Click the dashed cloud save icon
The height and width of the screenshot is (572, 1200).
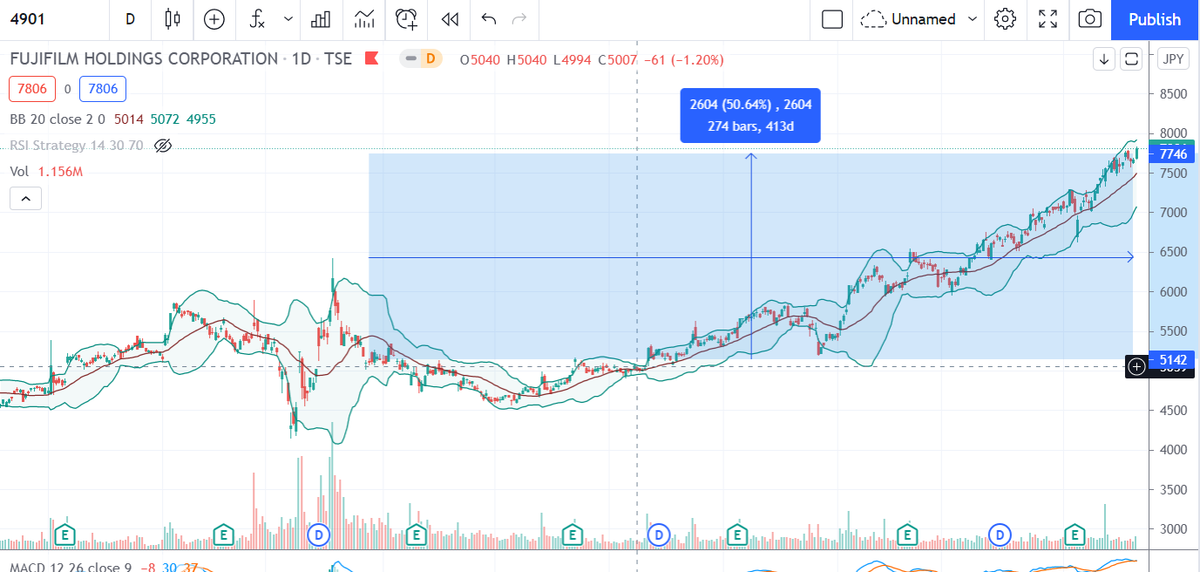873,19
